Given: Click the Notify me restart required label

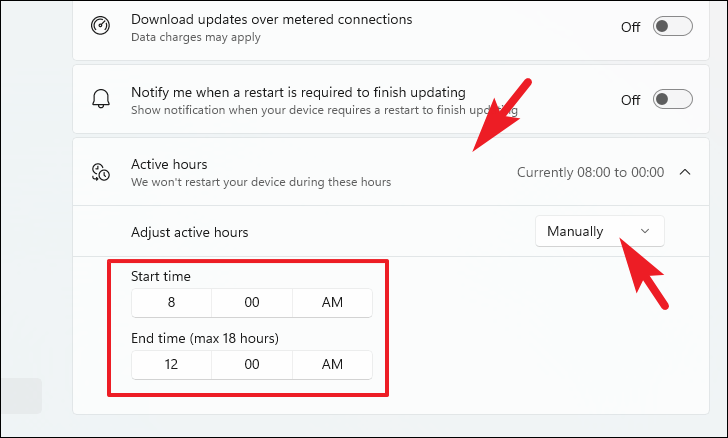Looking at the screenshot, I should coord(298,92).
